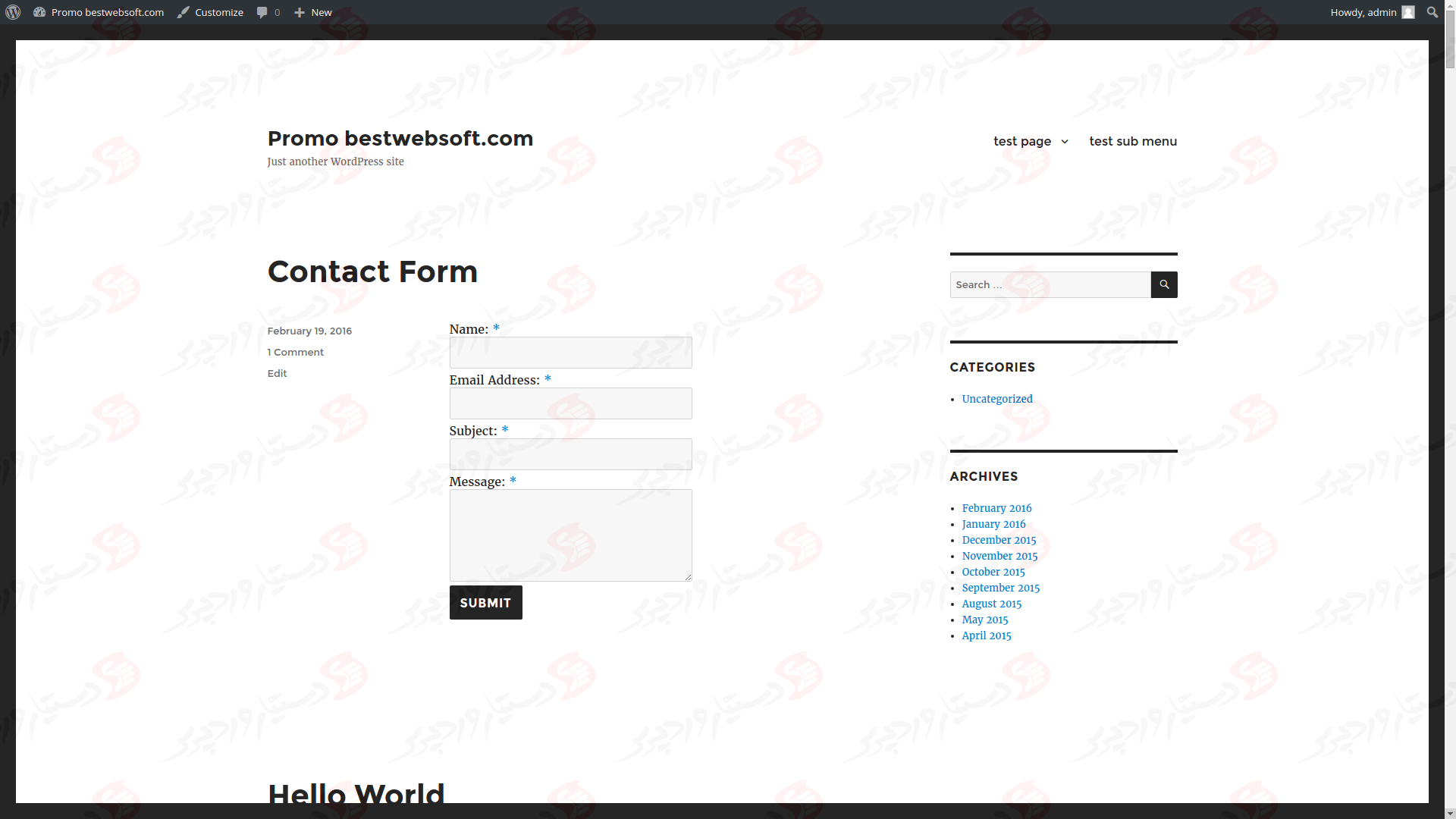Viewport: 1456px width, 819px height.
Task: Click Uncategorized category link in sidebar
Action: (997, 399)
